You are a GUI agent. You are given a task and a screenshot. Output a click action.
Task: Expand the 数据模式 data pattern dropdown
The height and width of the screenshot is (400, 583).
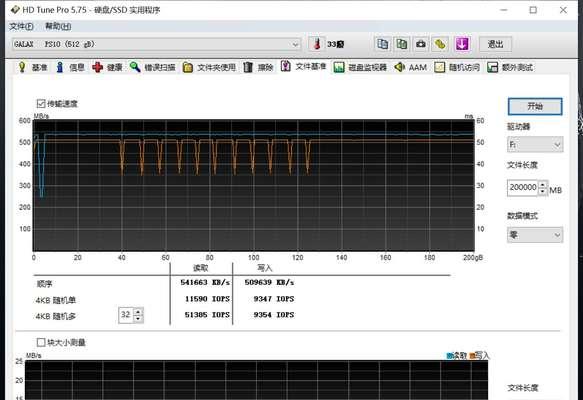pyautogui.click(x=535, y=235)
